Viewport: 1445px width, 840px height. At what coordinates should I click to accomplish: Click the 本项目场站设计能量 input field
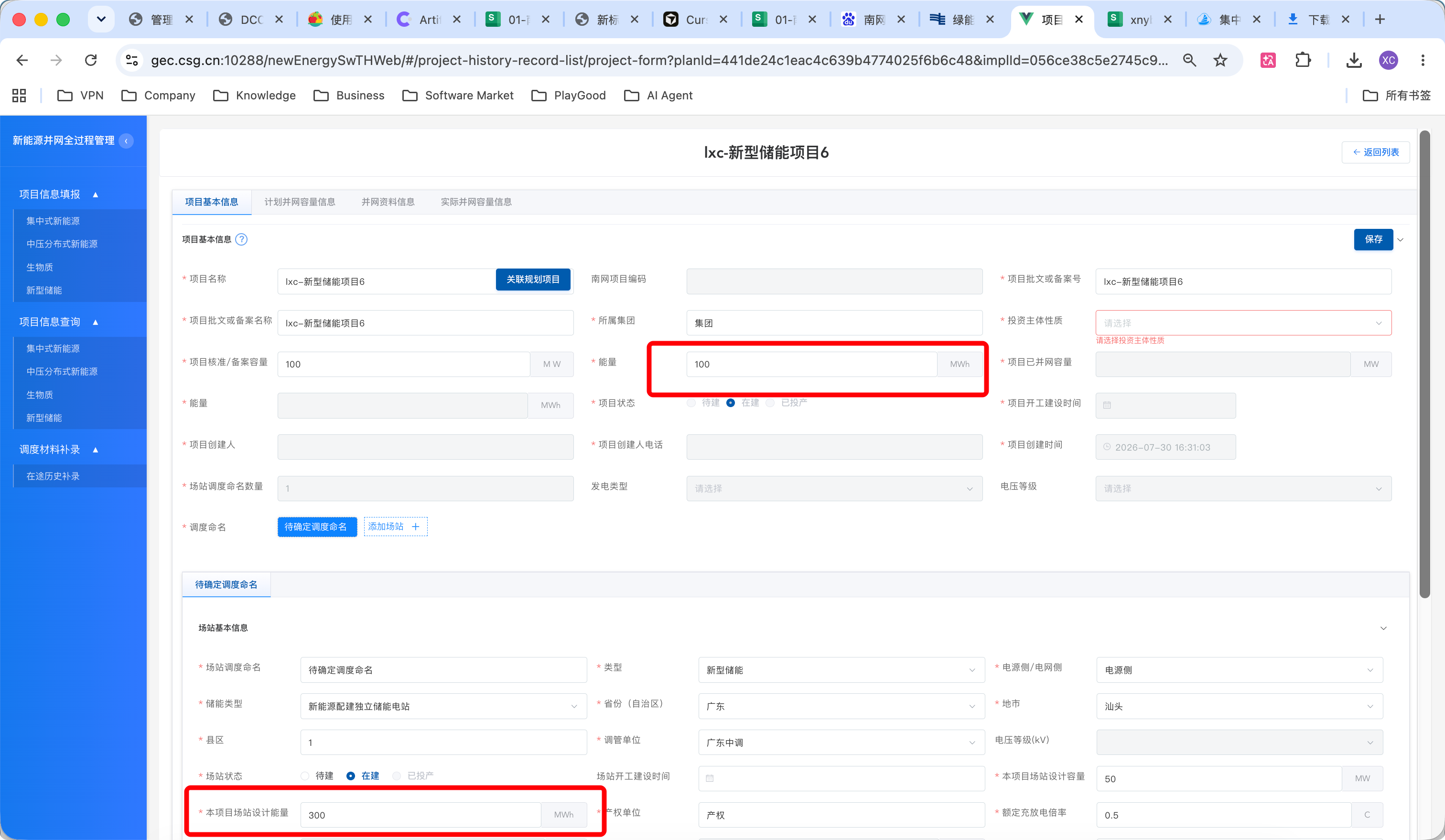point(421,815)
